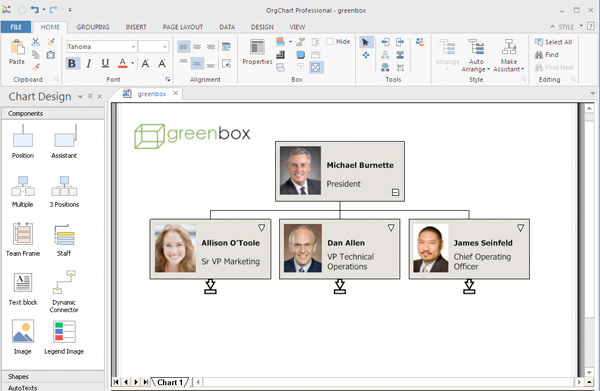The height and width of the screenshot is (391, 600).
Task: Click the Undo arrow in quick access toolbar
Action: 35,10
